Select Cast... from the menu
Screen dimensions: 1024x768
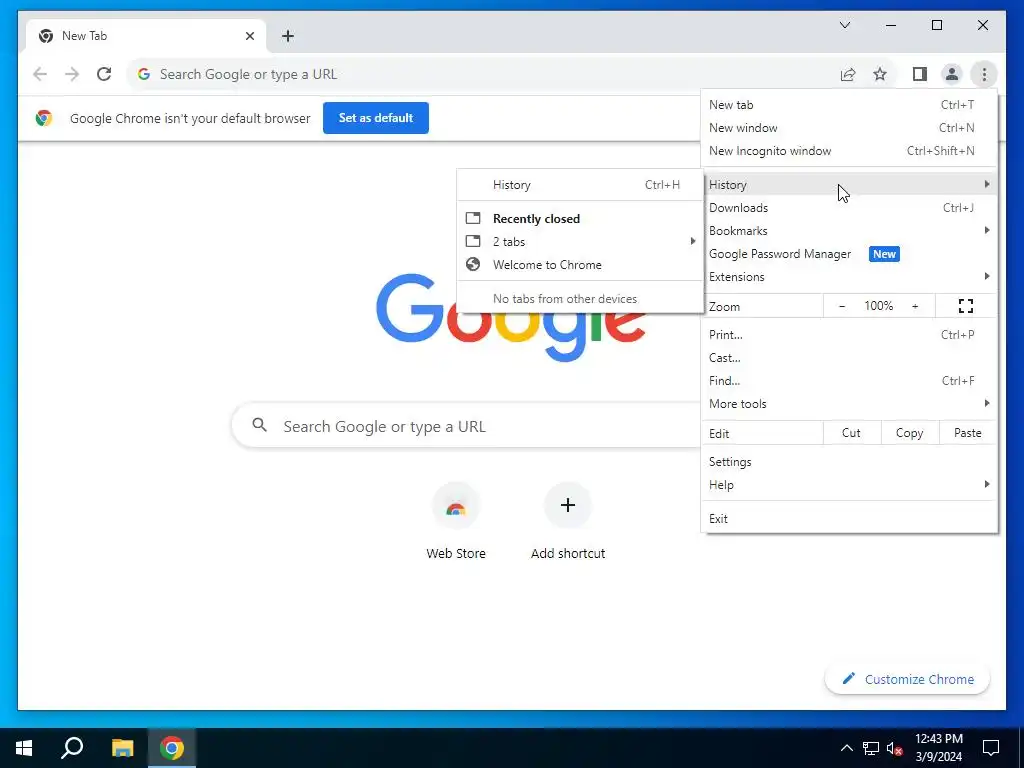pyautogui.click(x=849, y=358)
